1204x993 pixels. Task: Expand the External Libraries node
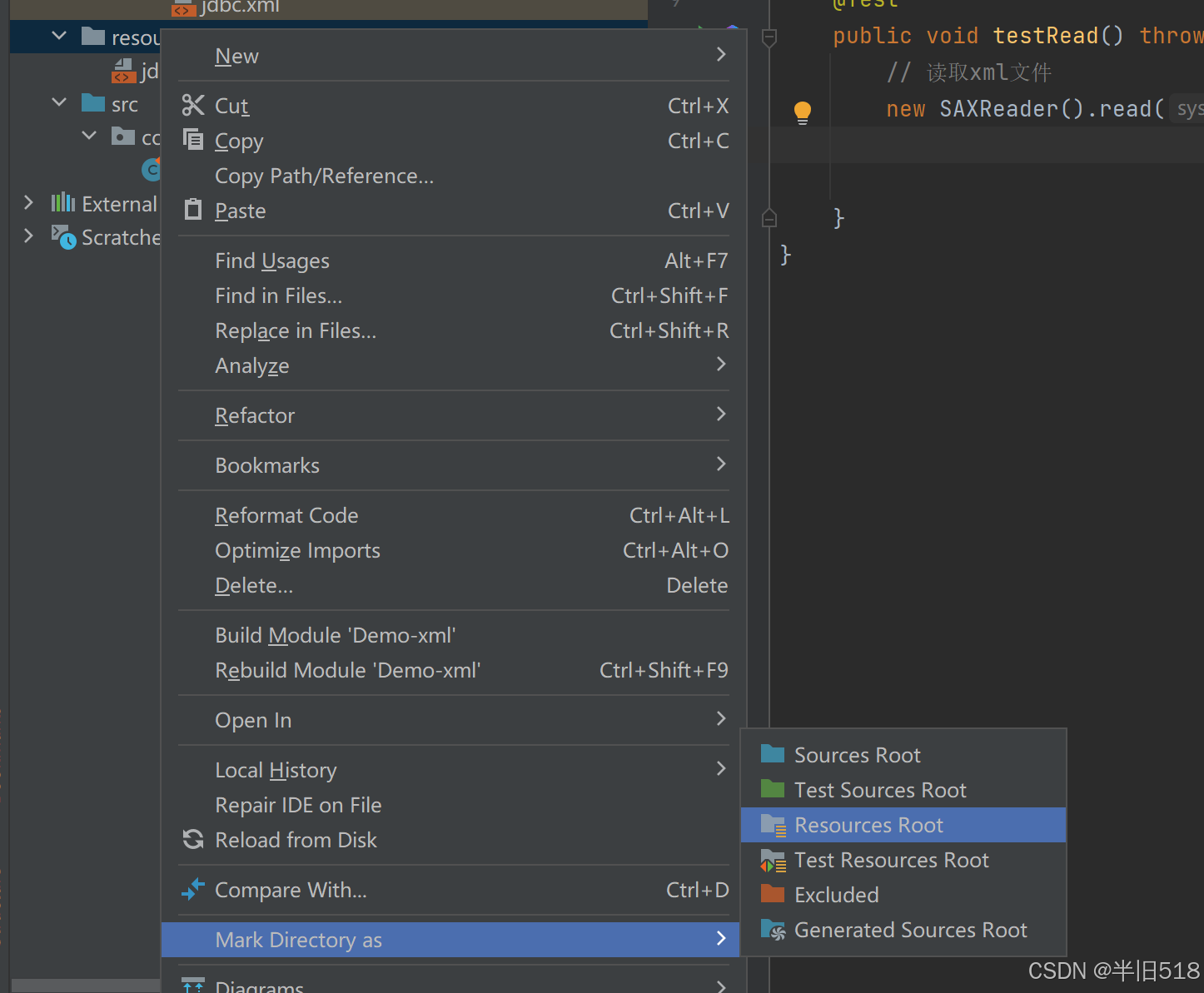click(x=29, y=202)
